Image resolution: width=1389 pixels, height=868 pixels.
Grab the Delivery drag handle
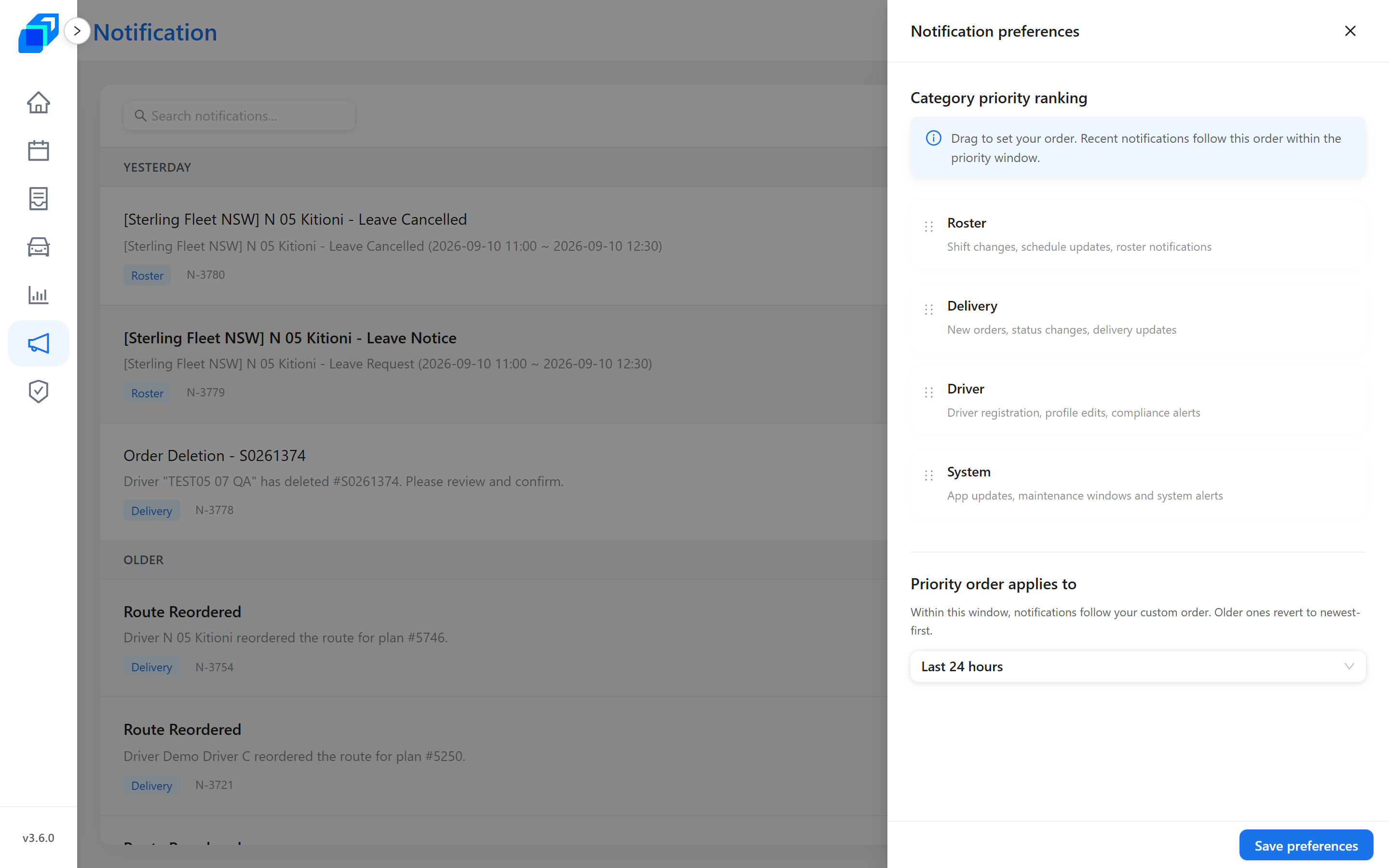[x=929, y=310]
